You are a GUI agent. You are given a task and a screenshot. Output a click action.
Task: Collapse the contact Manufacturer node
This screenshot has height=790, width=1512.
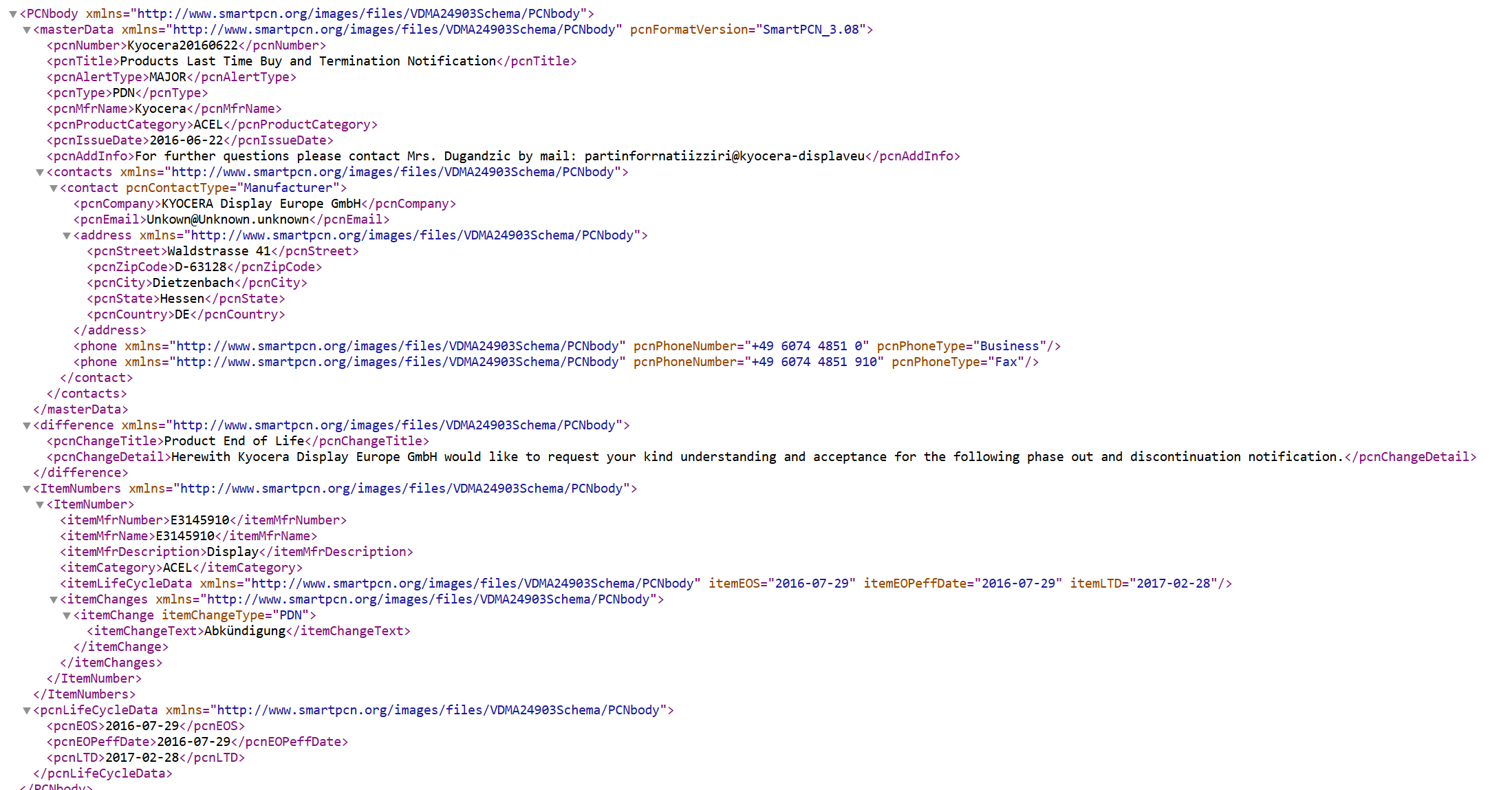[x=53, y=188]
